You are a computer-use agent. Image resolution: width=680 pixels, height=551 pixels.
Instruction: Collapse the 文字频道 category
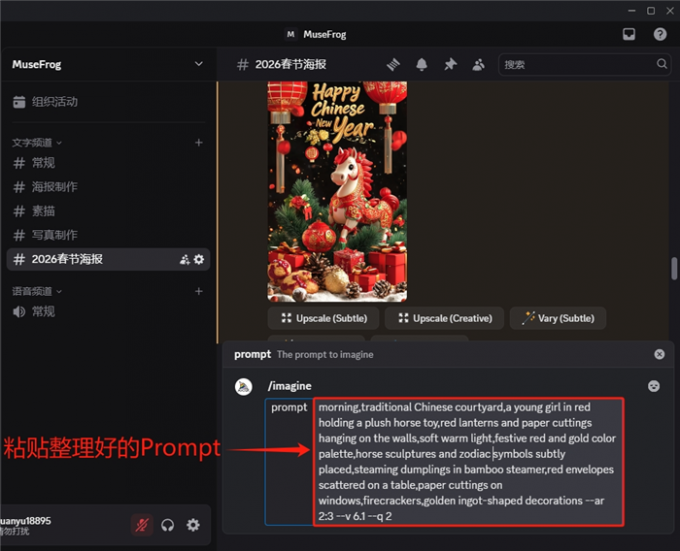coord(37,143)
